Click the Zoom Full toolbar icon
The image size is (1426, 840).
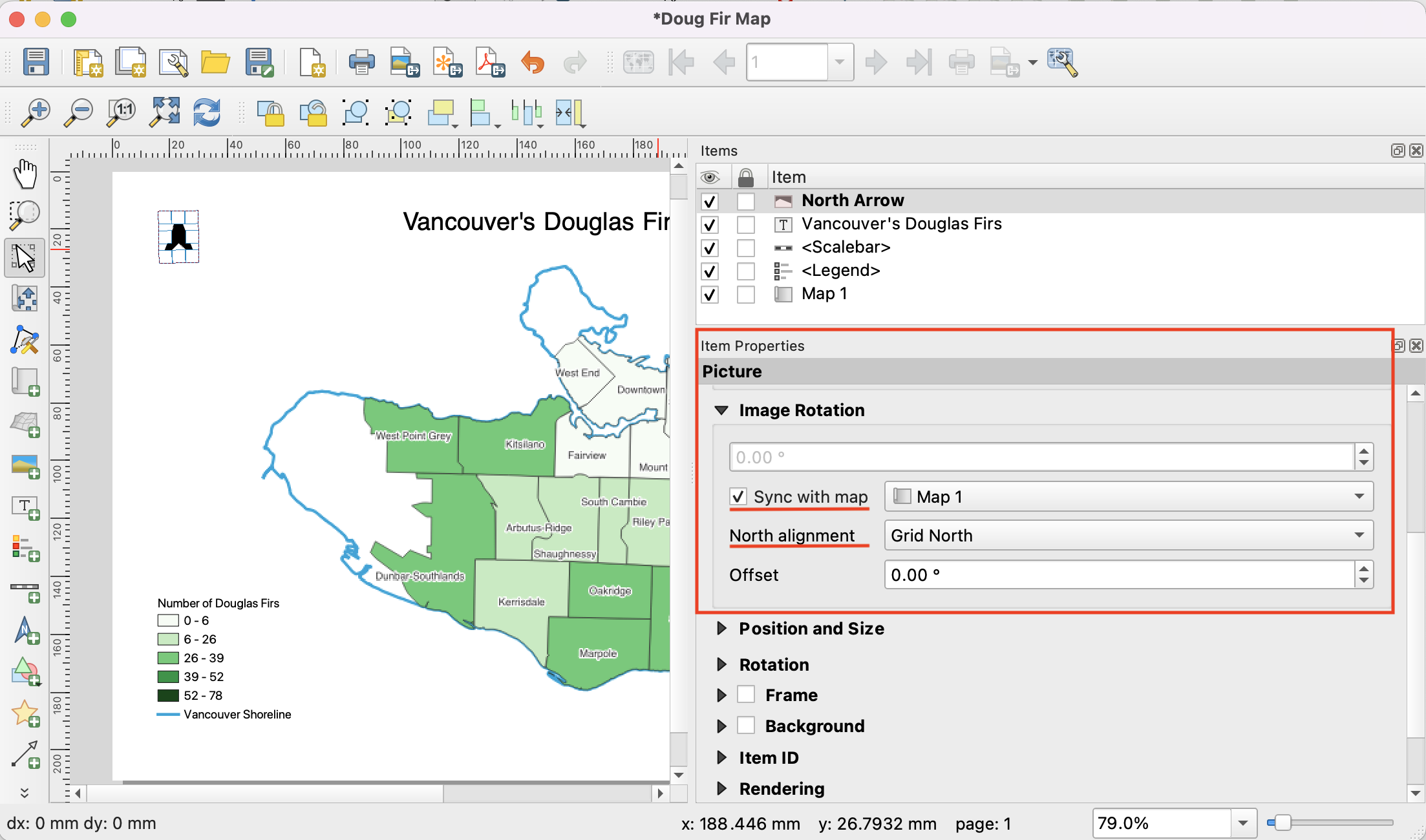(164, 112)
